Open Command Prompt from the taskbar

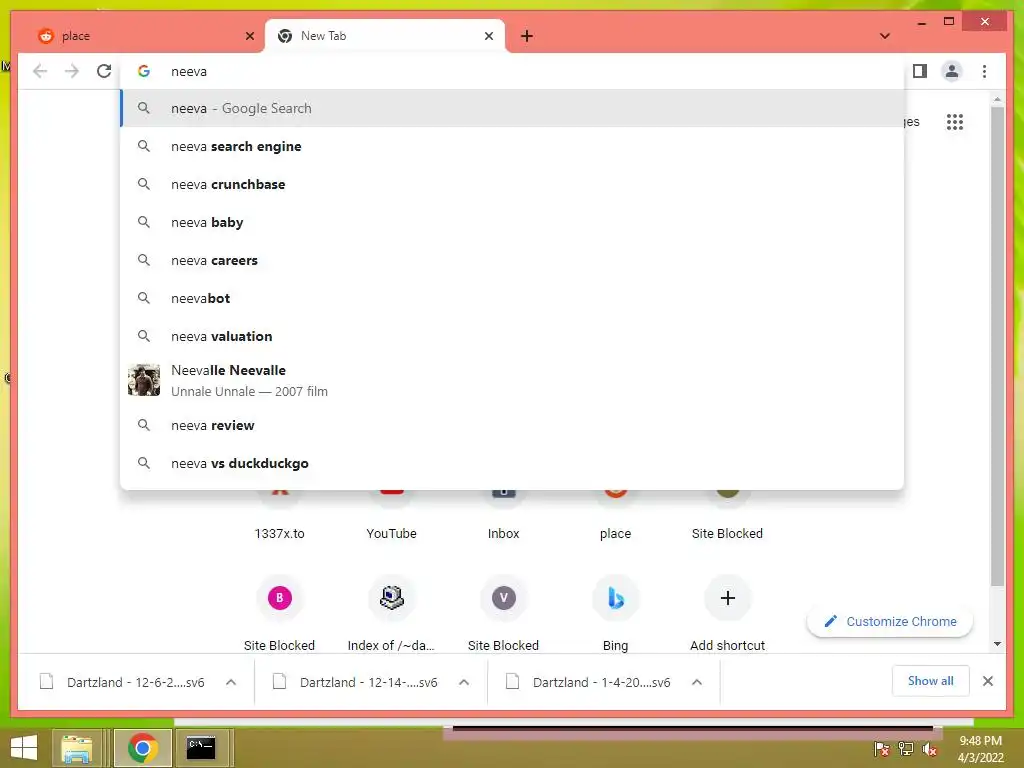201,748
